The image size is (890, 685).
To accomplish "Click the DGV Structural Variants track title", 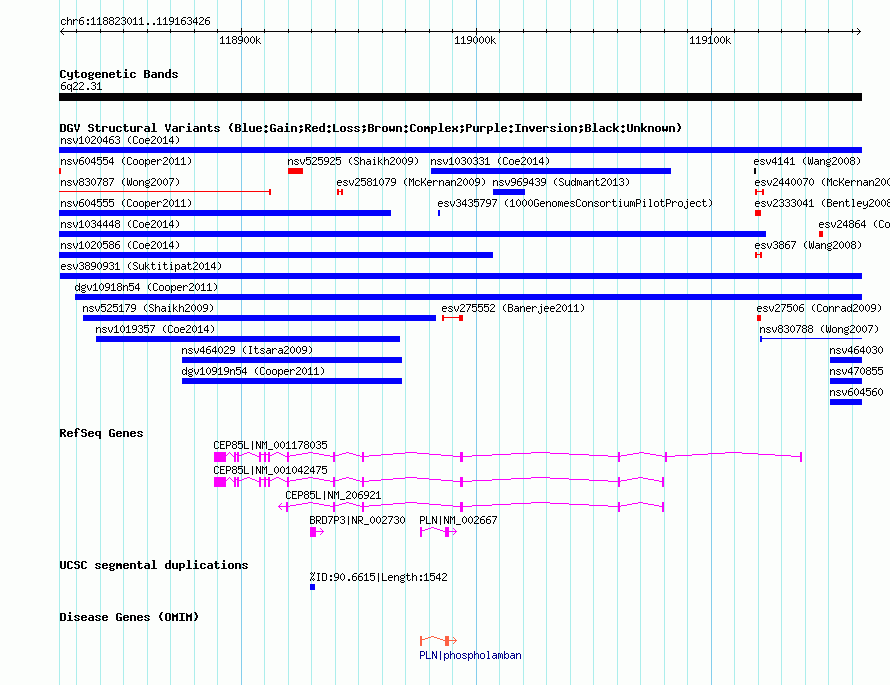I will 371,128.
